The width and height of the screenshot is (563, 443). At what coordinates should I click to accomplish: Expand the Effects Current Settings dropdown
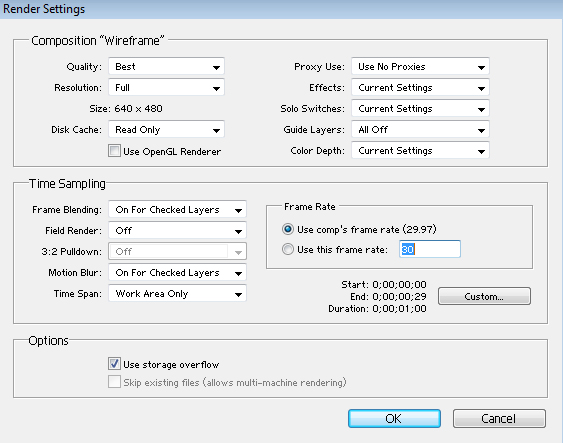coord(420,88)
